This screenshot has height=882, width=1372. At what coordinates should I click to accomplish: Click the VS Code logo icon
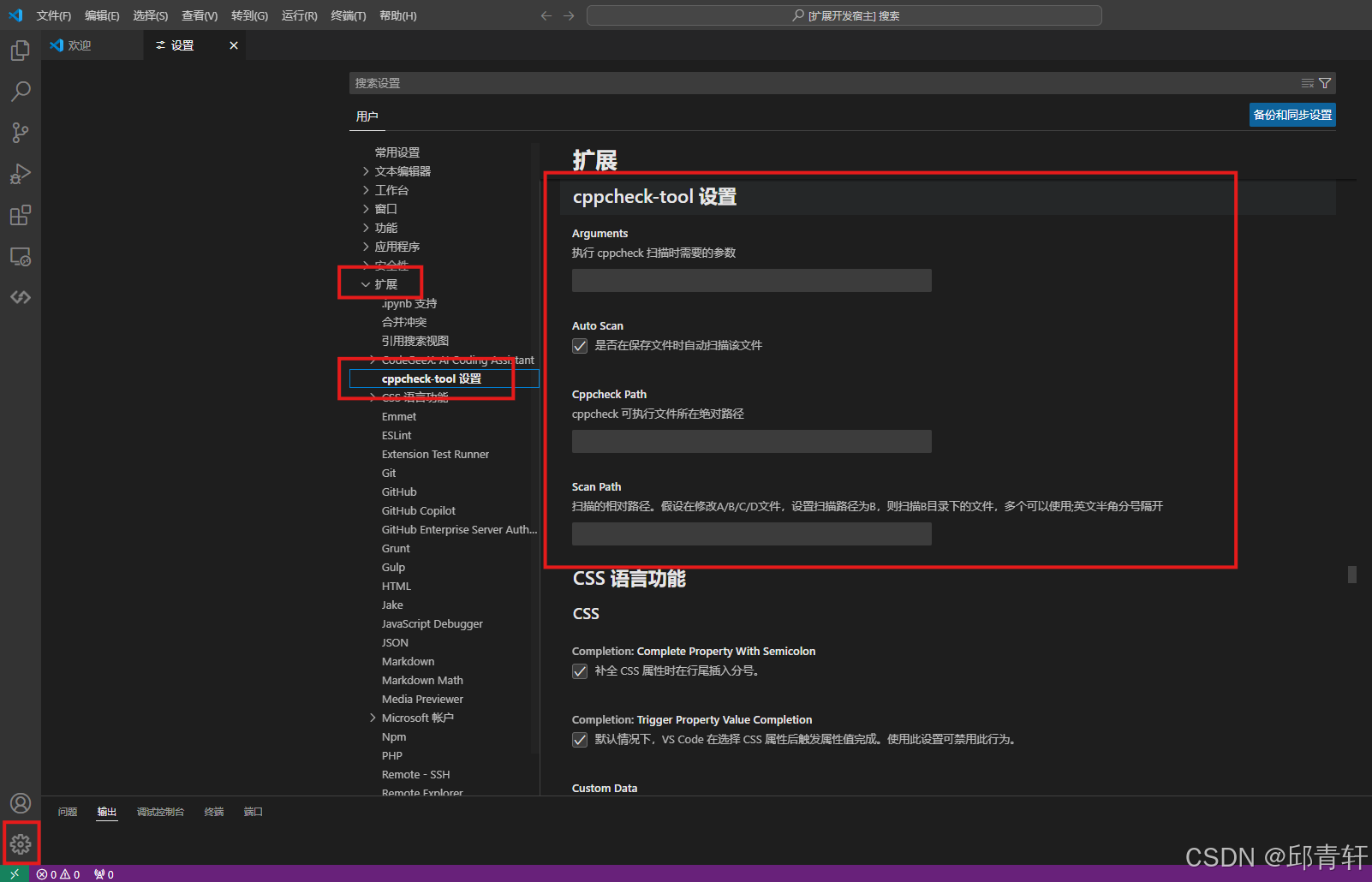tap(15, 15)
